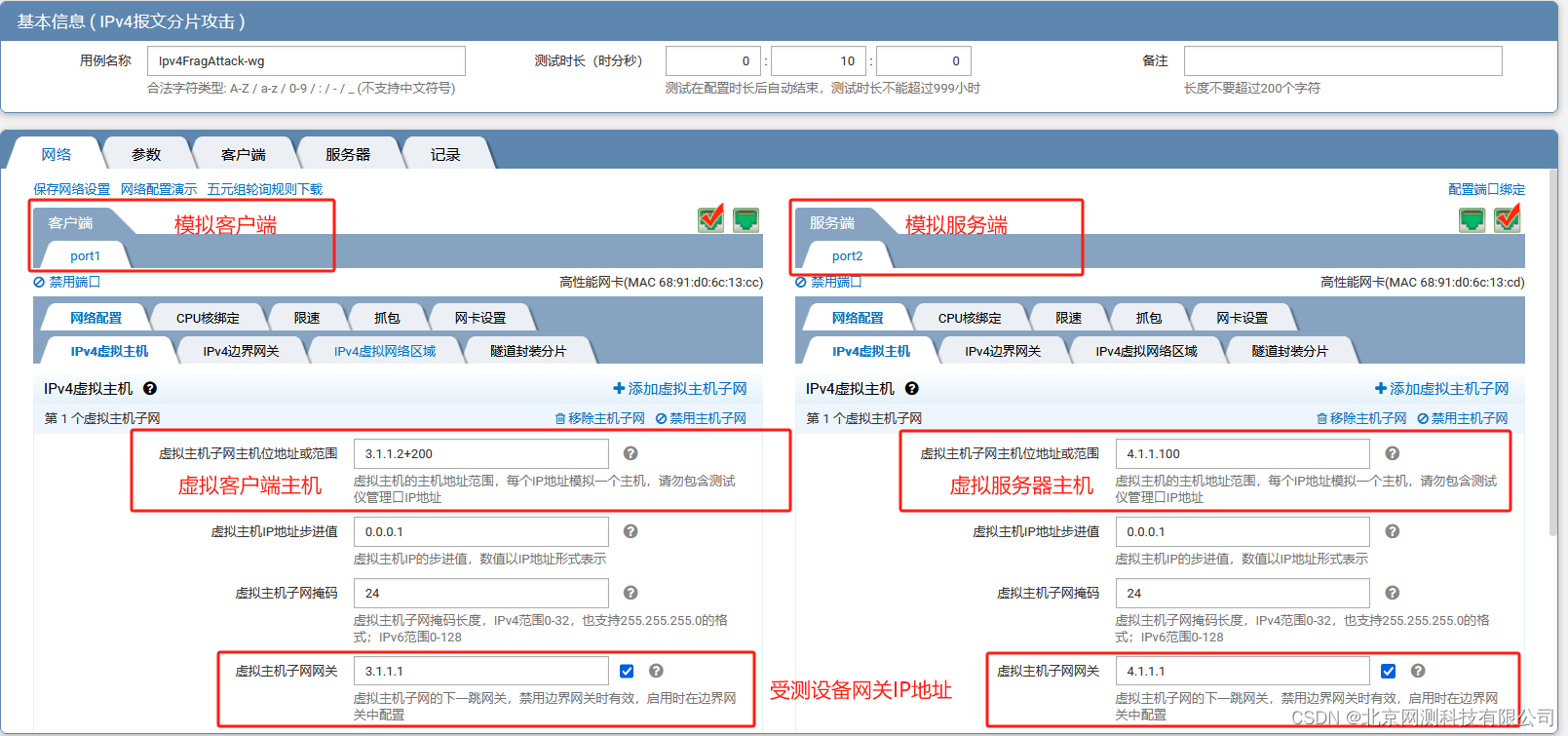Click the 测试时长 seconds field
Viewport: 1568px width, 736px height.
(x=924, y=60)
